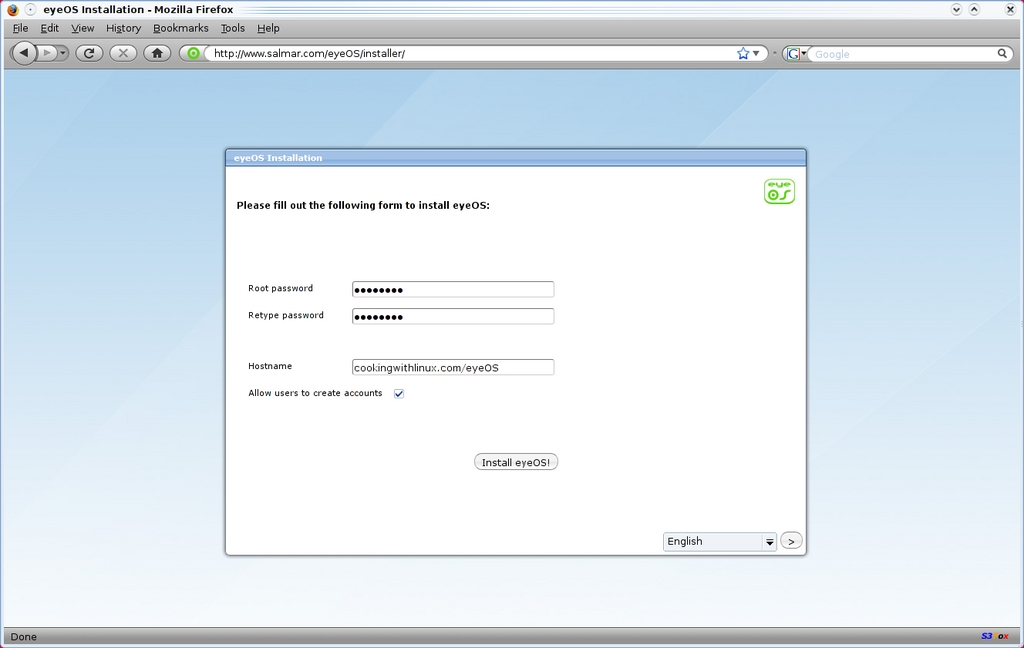Screen dimensions: 1024x648
Task: Bookmark this page with the star icon
Action: tap(742, 53)
